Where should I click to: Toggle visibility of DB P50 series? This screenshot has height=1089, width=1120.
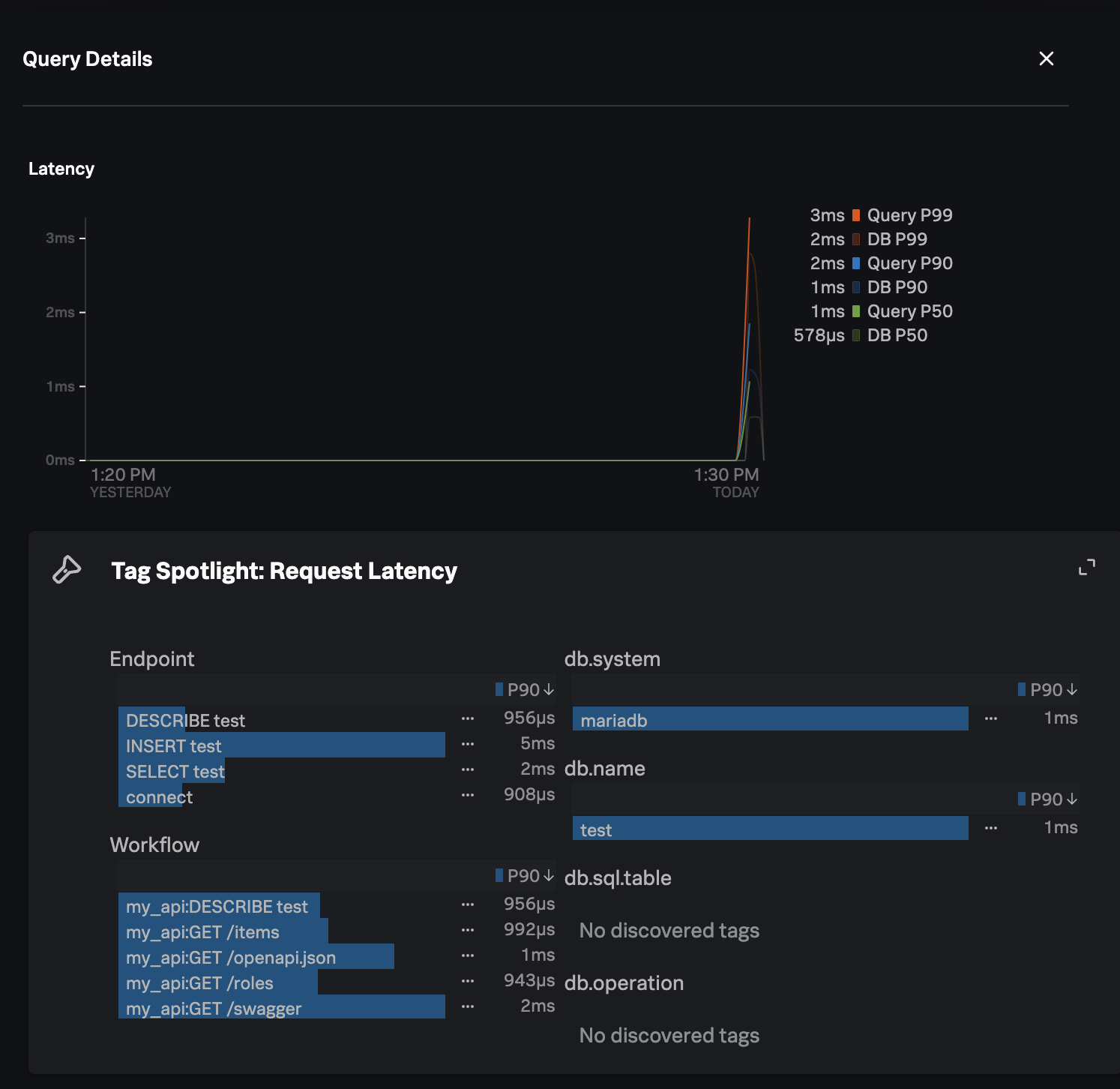pos(856,335)
